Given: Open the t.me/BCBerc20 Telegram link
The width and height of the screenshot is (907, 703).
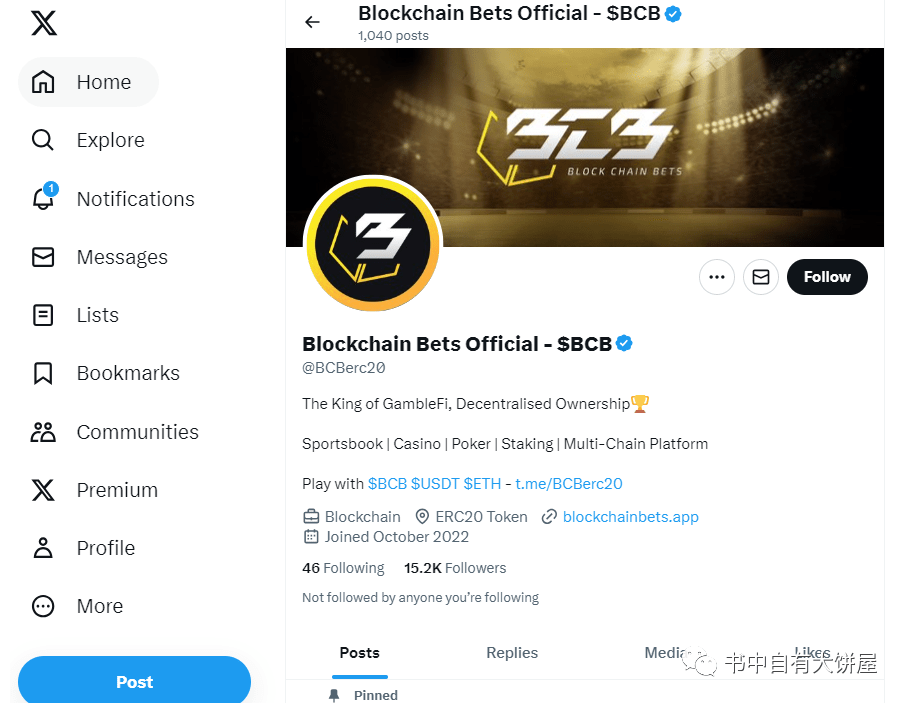Looking at the screenshot, I should (569, 484).
